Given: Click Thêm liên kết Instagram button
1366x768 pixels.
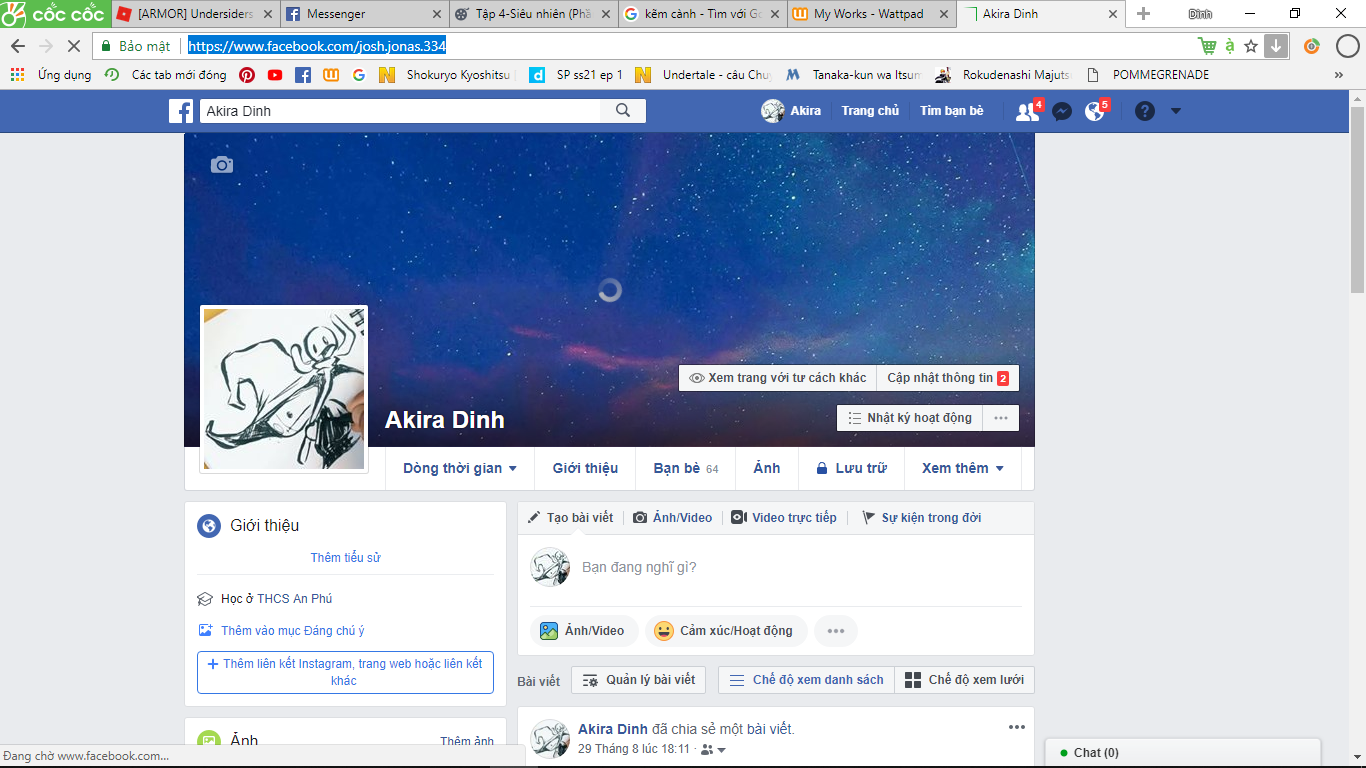Looking at the screenshot, I should [345, 672].
